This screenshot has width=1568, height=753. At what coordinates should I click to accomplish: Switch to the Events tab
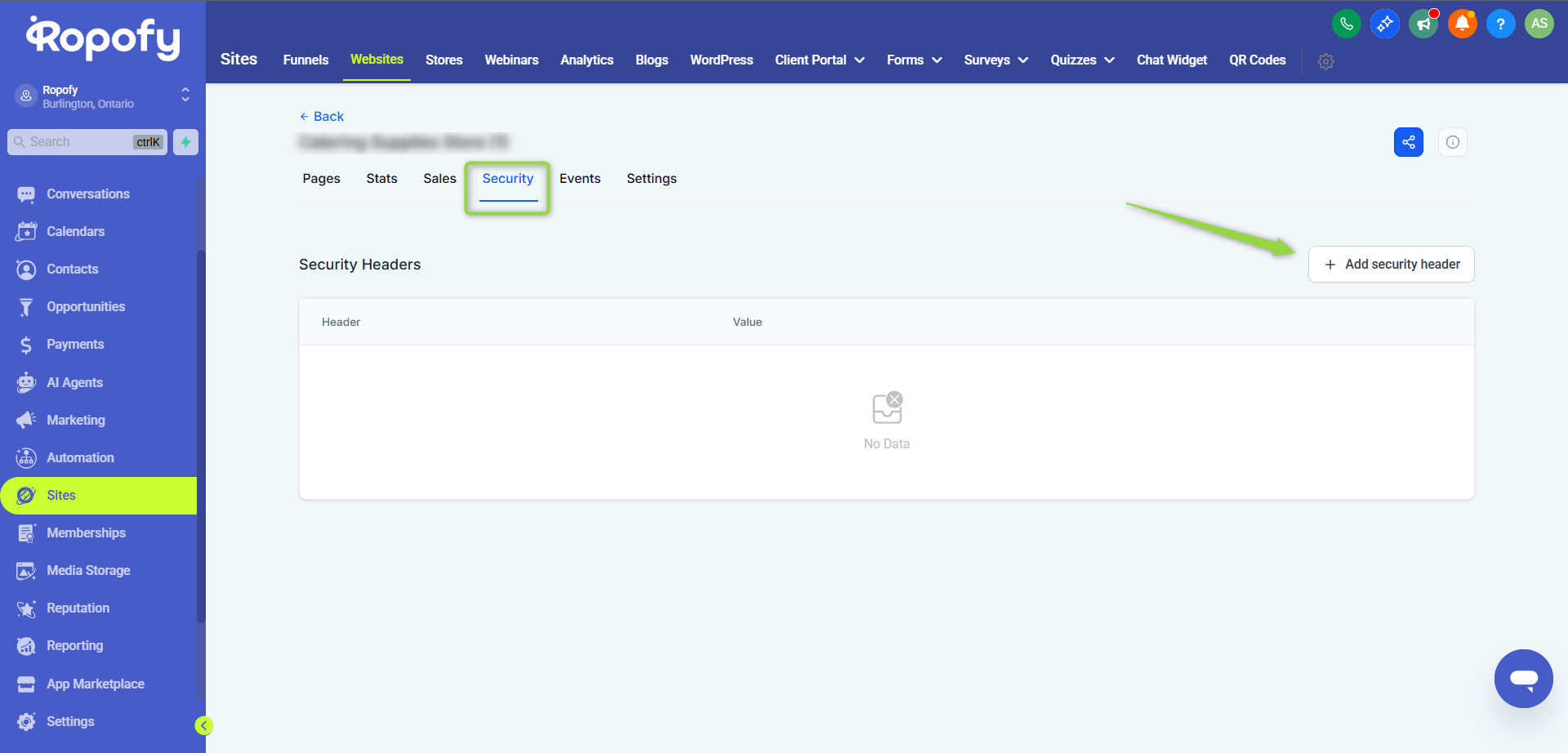pyautogui.click(x=580, y=179)
